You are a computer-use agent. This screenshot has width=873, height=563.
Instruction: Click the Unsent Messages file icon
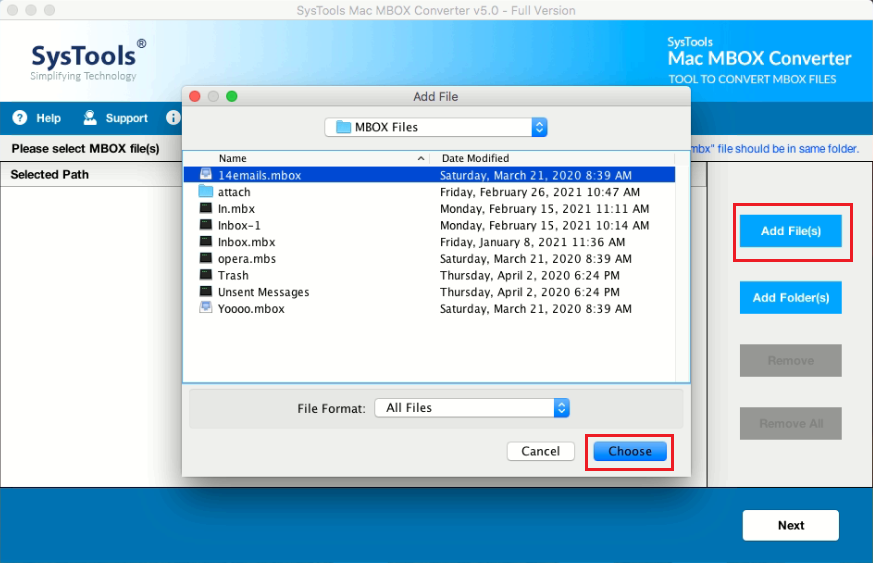tap(205, 292)
